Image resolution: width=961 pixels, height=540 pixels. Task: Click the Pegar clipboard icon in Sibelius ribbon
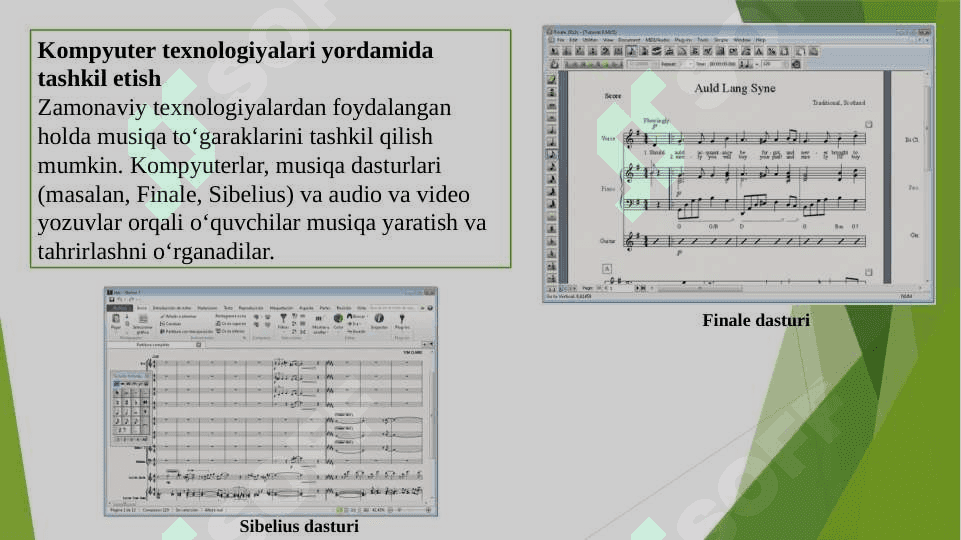pos(116,321)
